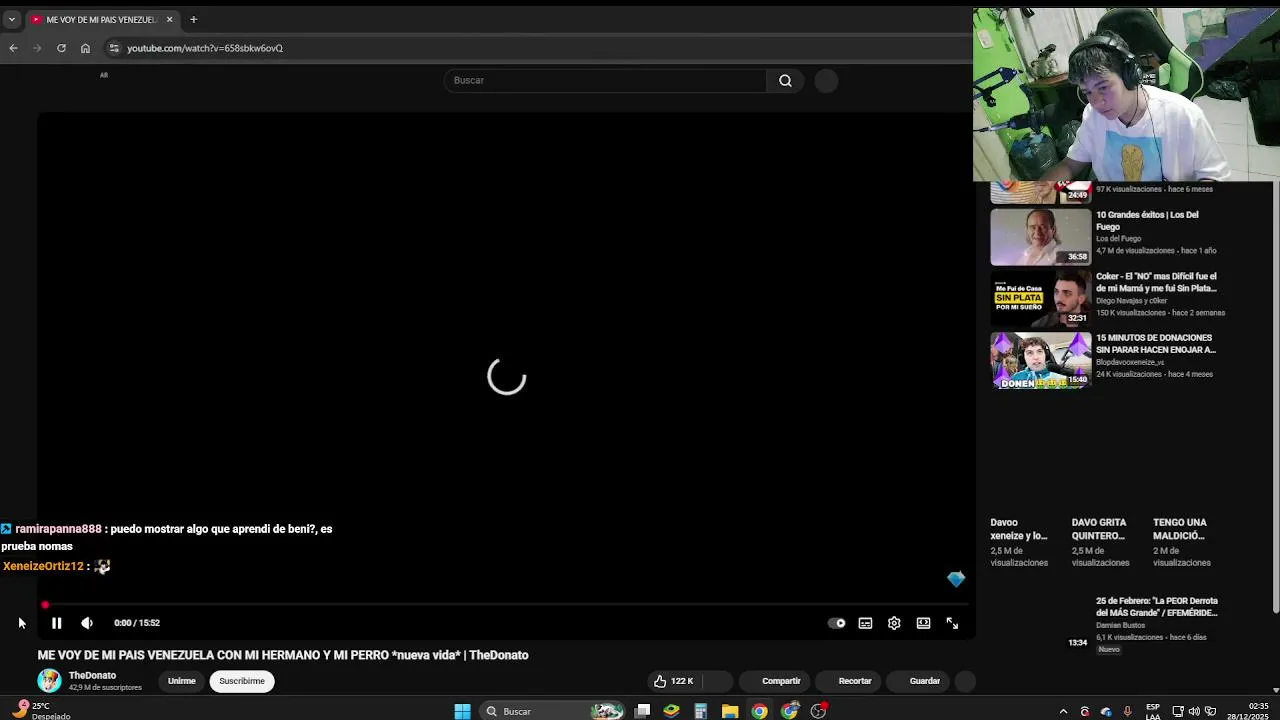
Task: Open DAVO GRITA QUINTERO... short
Action: pos(1099,529)
